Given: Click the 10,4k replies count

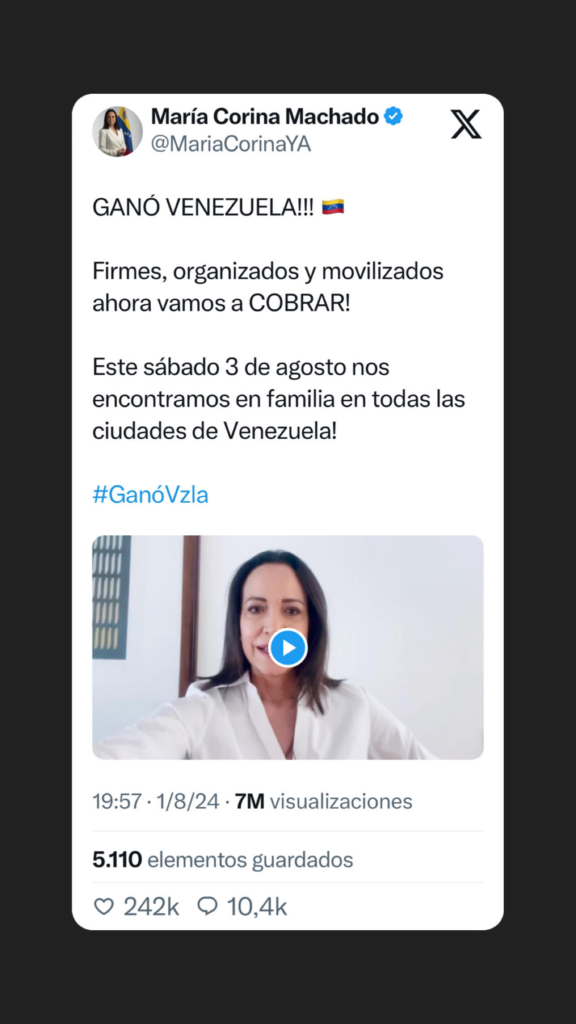Looking at the screenshot, I should [x=257, y=906].
